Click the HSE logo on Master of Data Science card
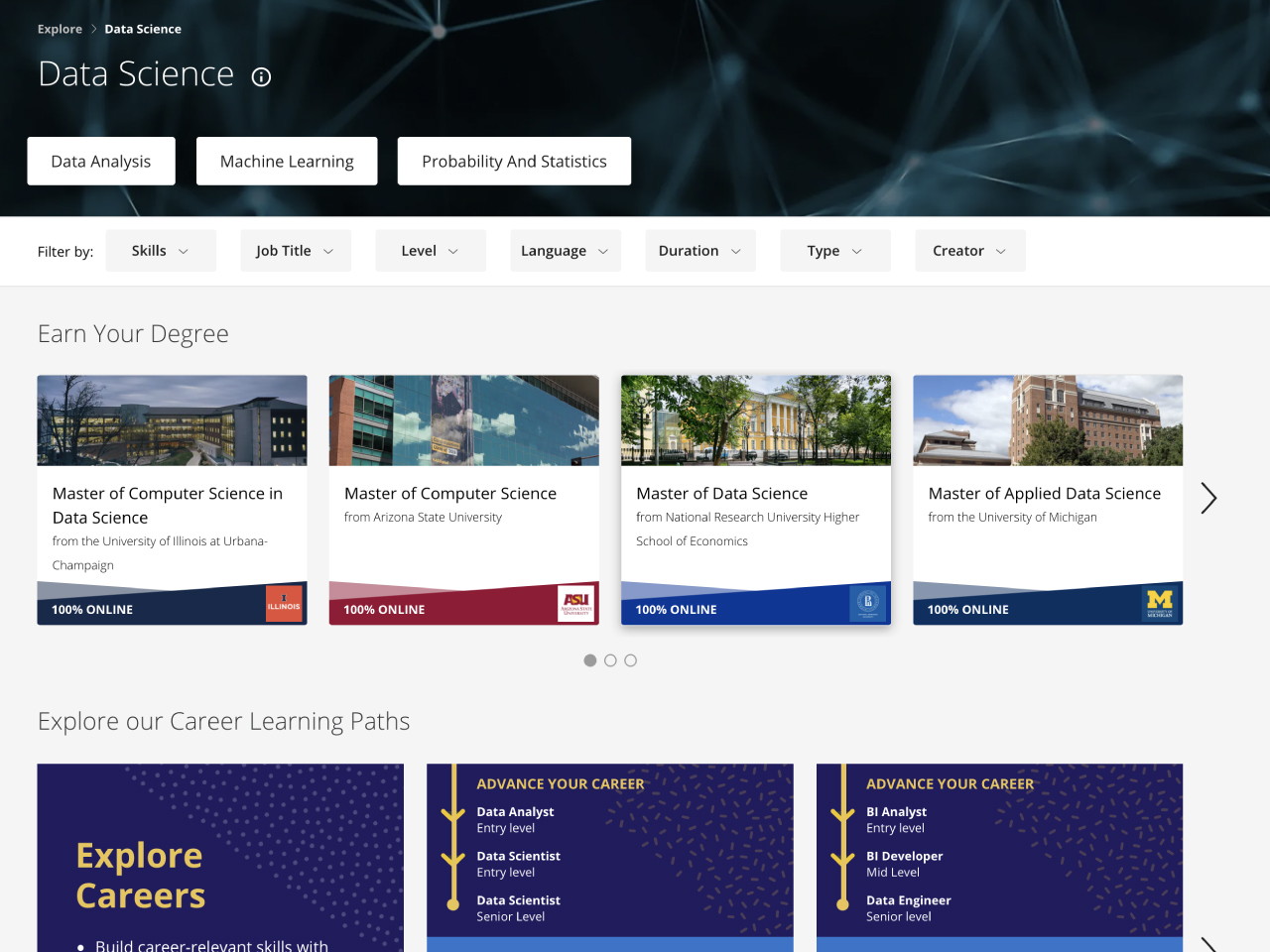Screen dimensions: 1270x952 [x=868, y=604]
